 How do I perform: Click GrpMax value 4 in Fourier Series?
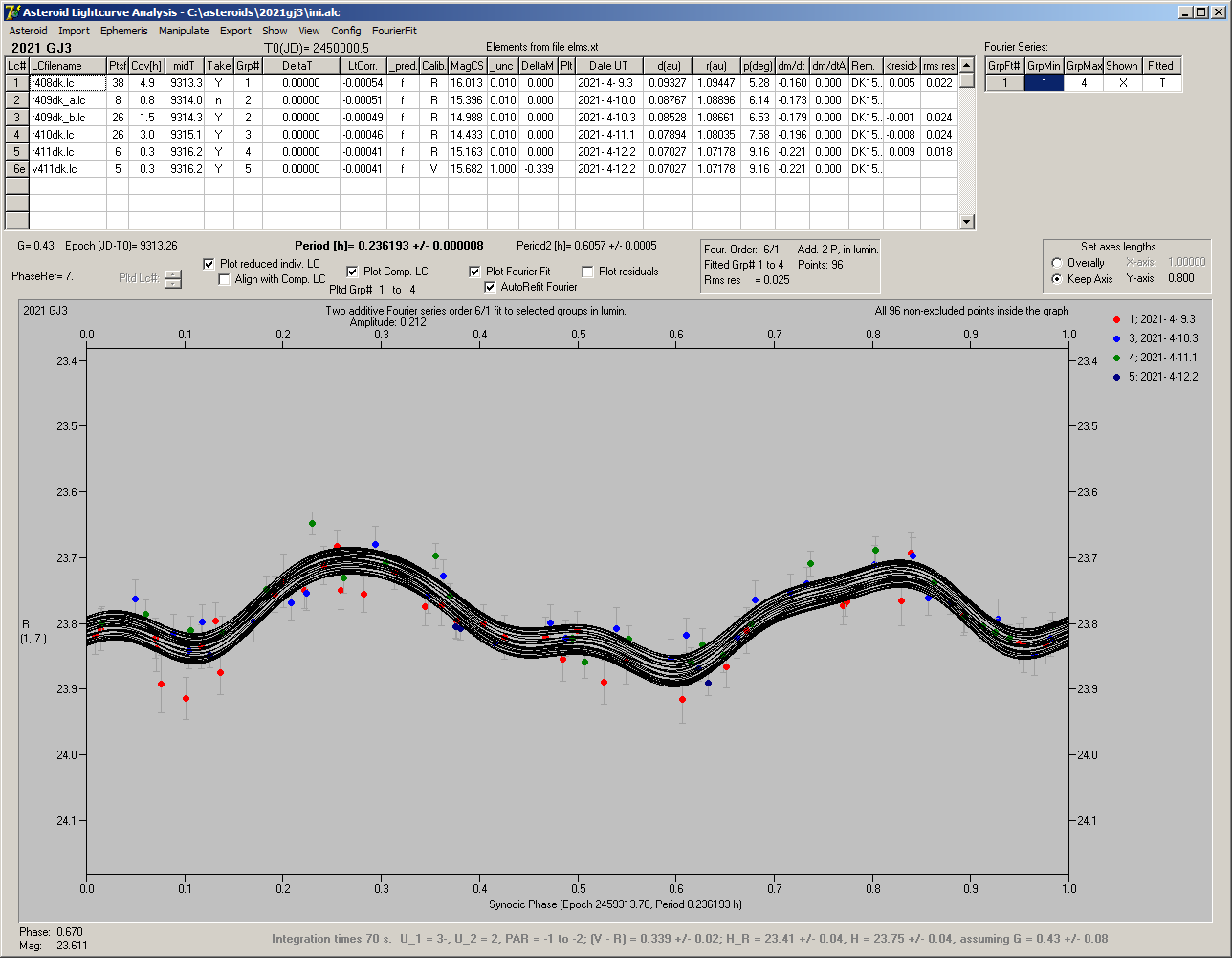tap(1084, 83)
